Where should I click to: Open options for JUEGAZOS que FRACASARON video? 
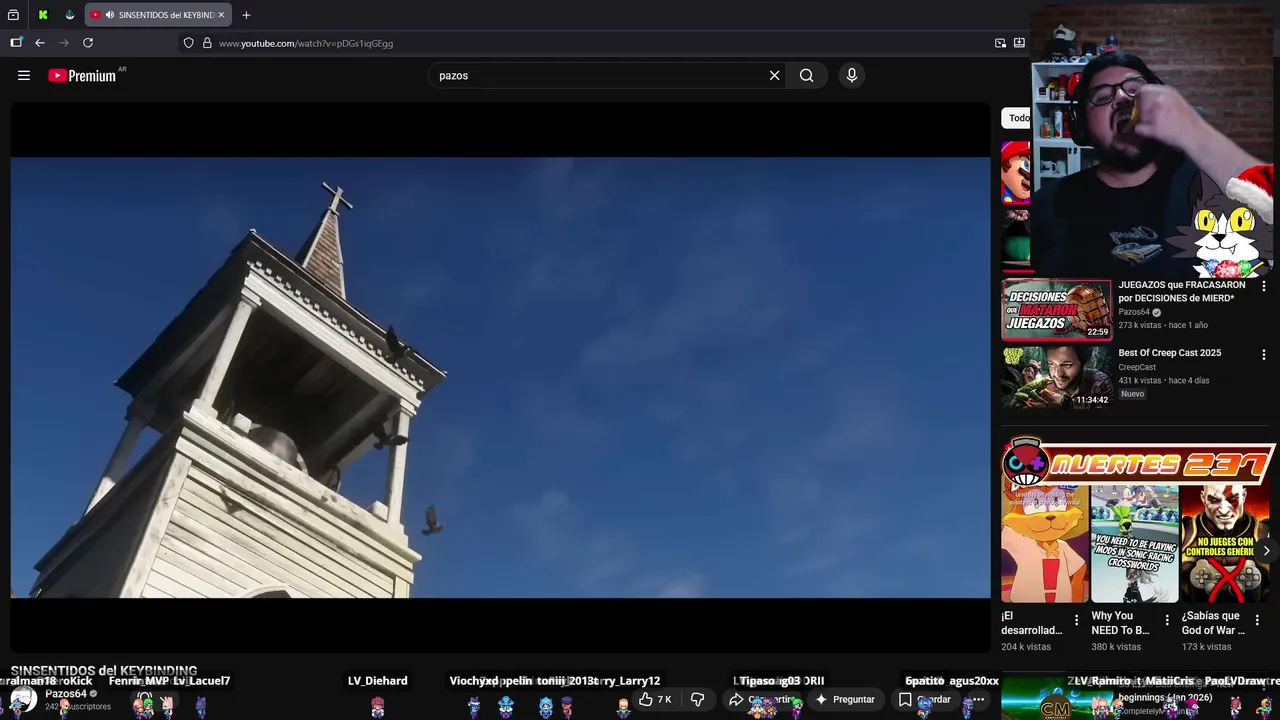(1263, 287)
